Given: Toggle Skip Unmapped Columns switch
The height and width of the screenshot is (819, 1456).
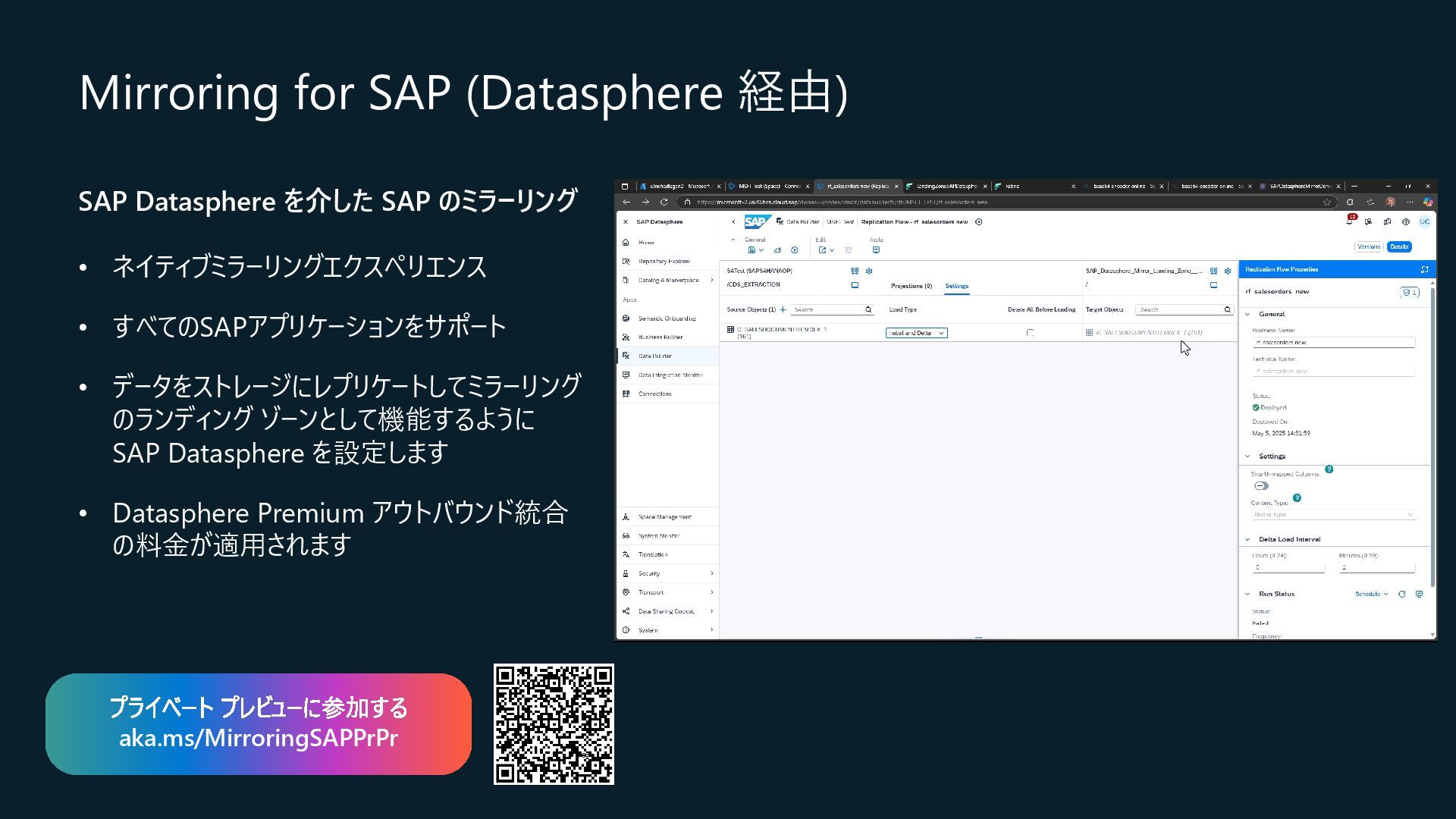Looking at the screenshot, I should (x=1261, y=486).
